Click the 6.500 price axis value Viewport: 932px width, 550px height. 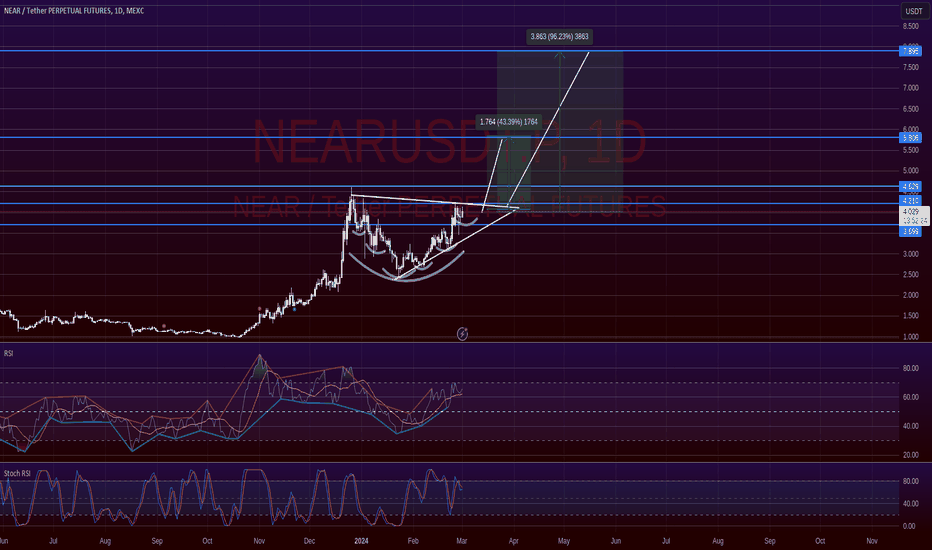tap(911, 109)
